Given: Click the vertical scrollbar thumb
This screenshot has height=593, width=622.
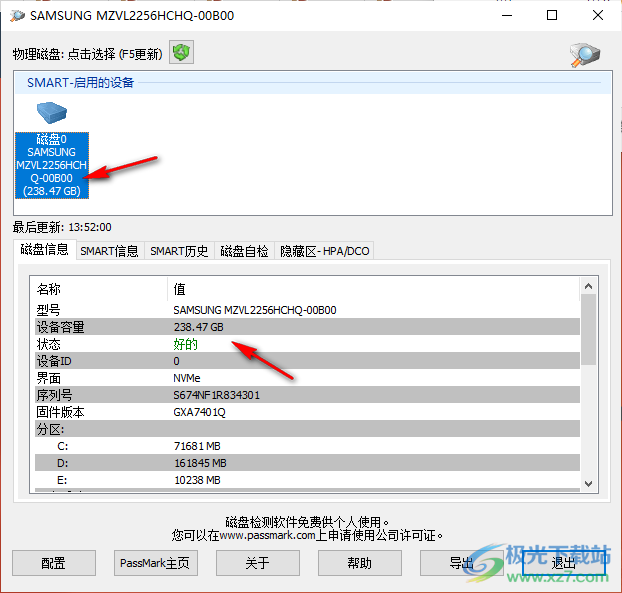Looking at the screenshot, I should click(589, 329).
